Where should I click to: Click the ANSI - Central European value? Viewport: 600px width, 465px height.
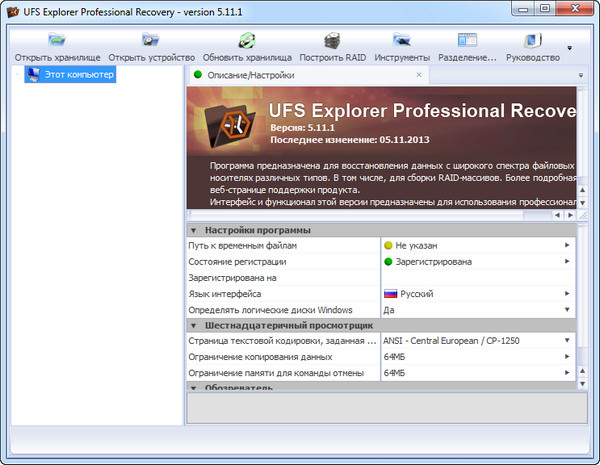tap(451, 341)
